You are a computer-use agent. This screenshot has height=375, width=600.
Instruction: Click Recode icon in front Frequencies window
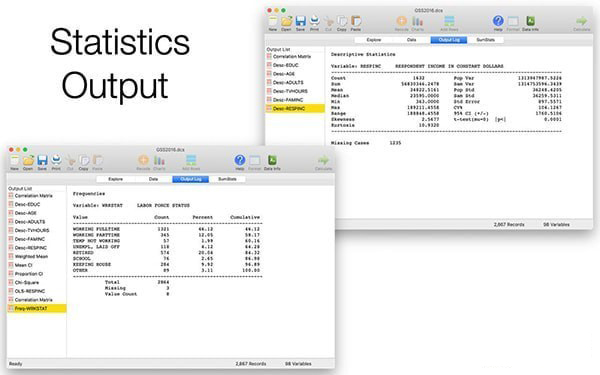[143, 160]
